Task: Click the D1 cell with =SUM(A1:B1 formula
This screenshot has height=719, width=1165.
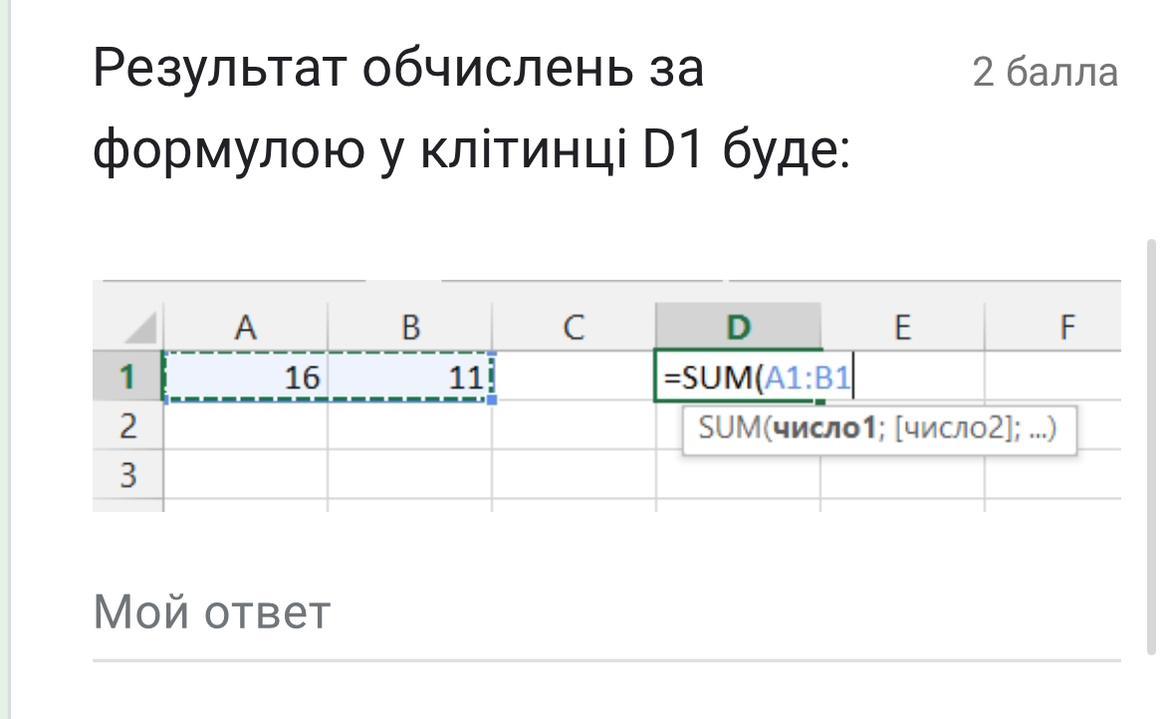Action: (738, 378)
